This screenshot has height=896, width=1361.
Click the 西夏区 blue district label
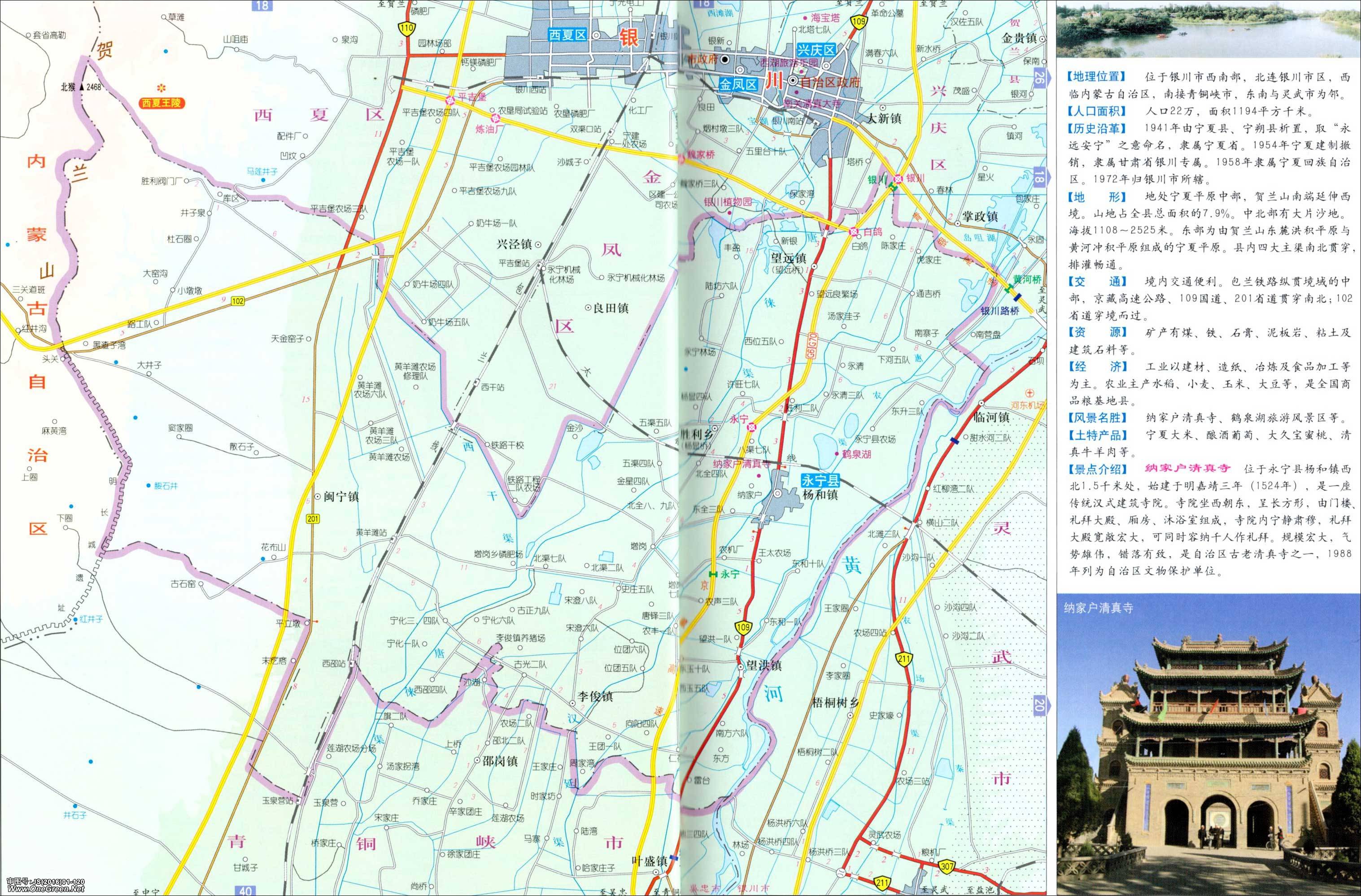(567, 35)
